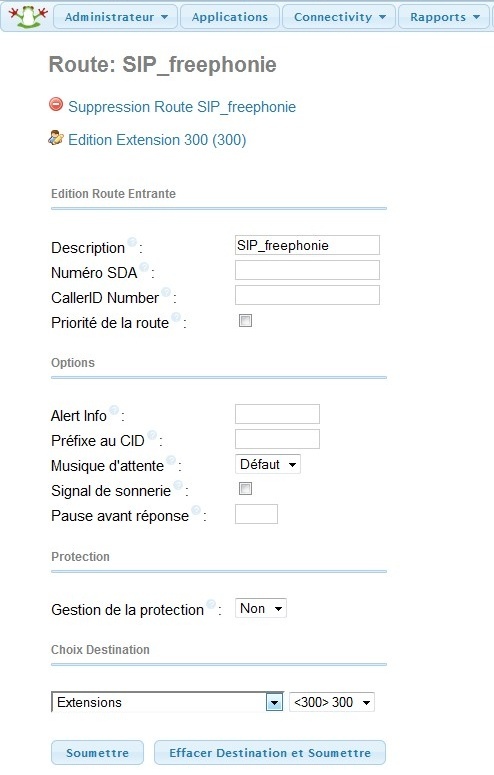Viewport: 494px width, 775px height.
Task: Select the <300> 300 extension dropdown
Action: point(332,702)
